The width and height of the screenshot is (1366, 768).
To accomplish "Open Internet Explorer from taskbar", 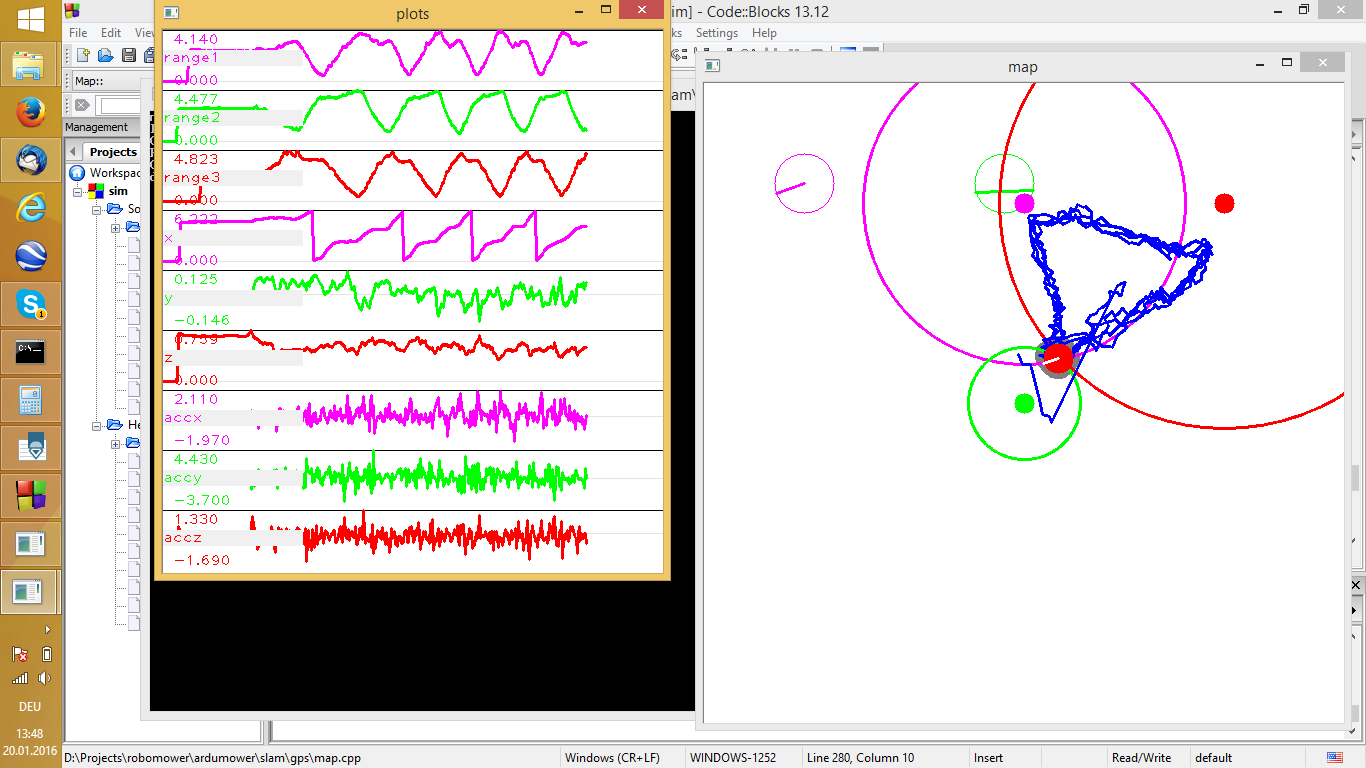I will tap(30, 208).
